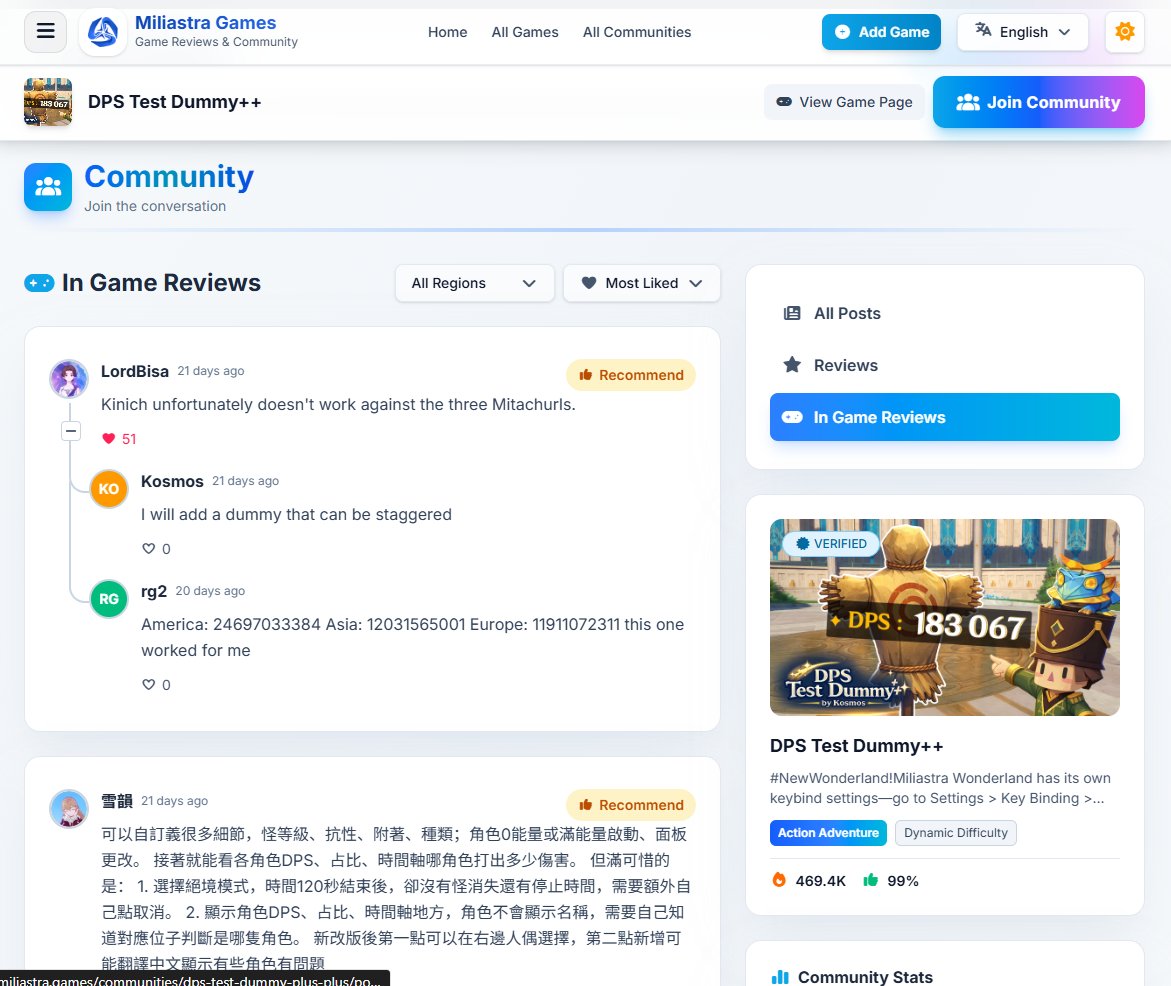The width and height of the screenshot is (1171, 986).
Task: Click the "21 days ago" timestamp beside Kosmos
Action: point(246,481)
